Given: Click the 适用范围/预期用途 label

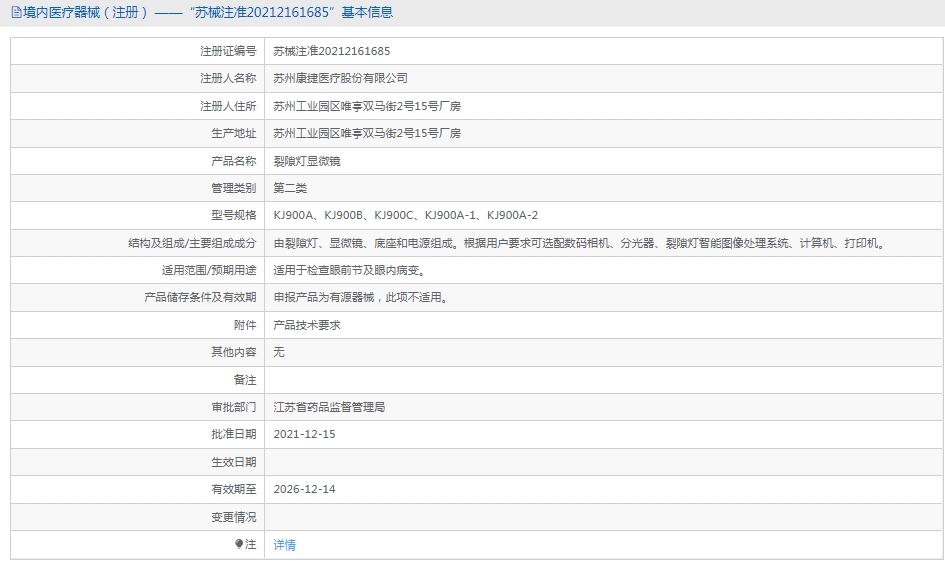Looking at the screenshot, I should pos(209,270).
